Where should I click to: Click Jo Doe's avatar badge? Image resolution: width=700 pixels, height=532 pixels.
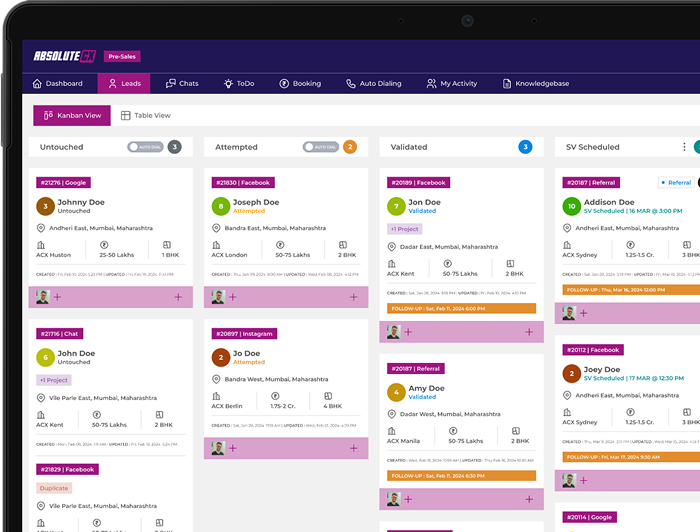tap(221, 357)
